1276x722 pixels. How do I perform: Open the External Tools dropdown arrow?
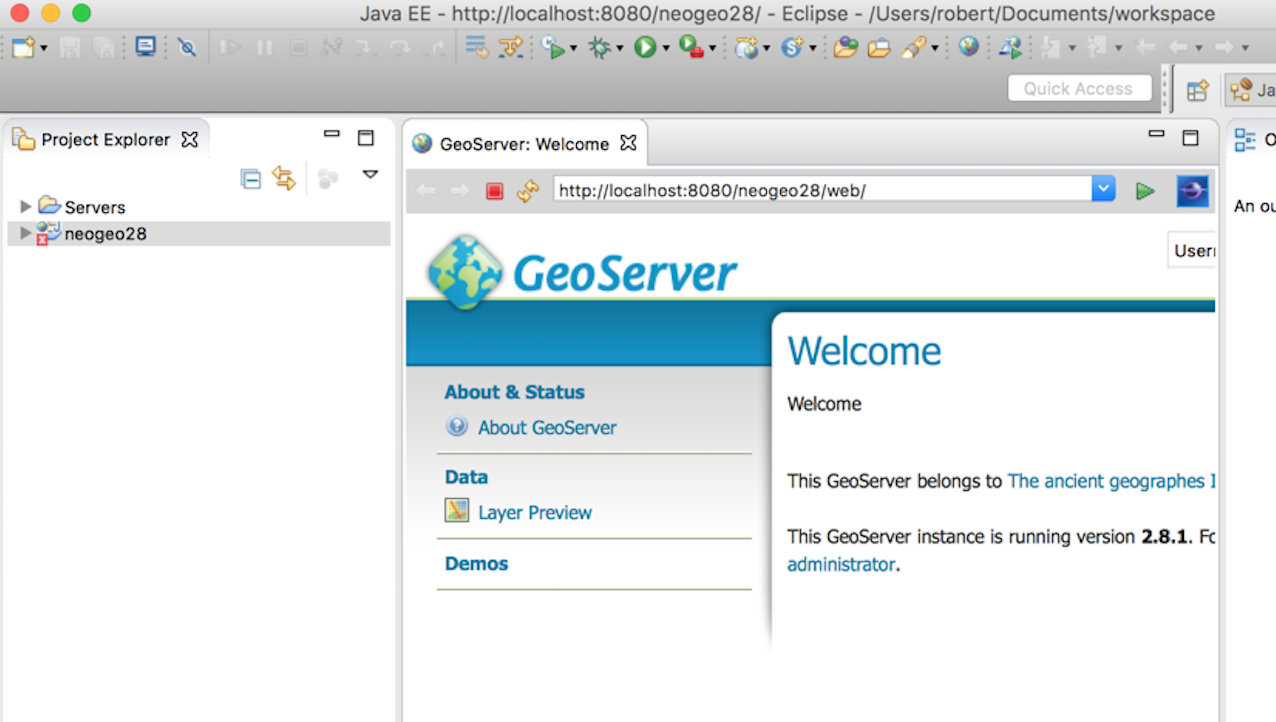pyautogui.click(x=712, y=48)
